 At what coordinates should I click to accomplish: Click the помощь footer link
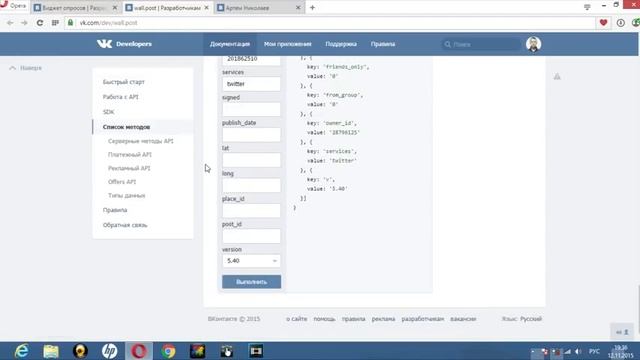324,319
